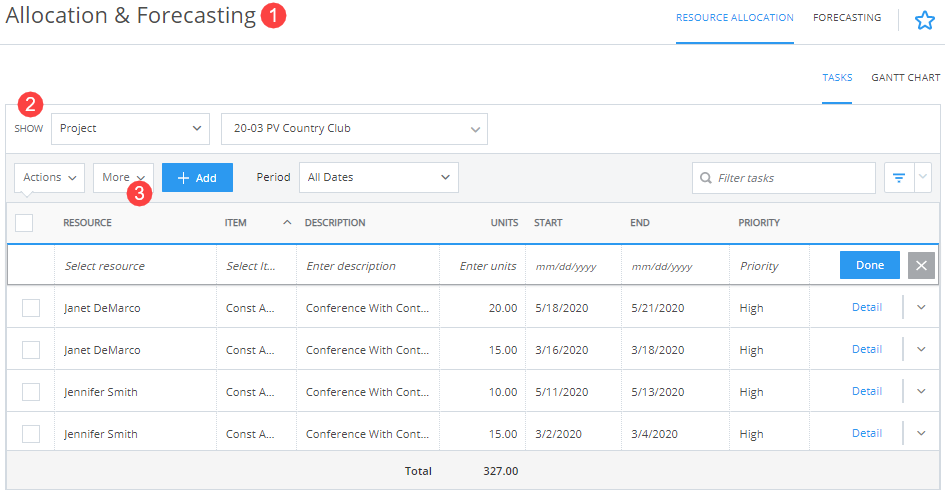The width and height of the screenshot is (945, 490).
Task: Open the Project show dropdown
Action: (x=130, y=128)
